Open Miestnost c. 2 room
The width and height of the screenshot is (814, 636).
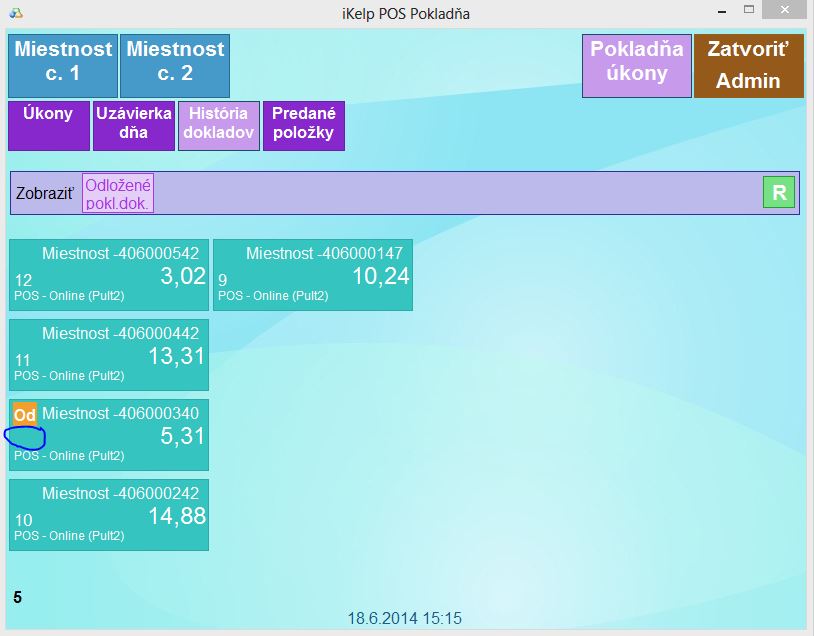click(x=175, y=66)
